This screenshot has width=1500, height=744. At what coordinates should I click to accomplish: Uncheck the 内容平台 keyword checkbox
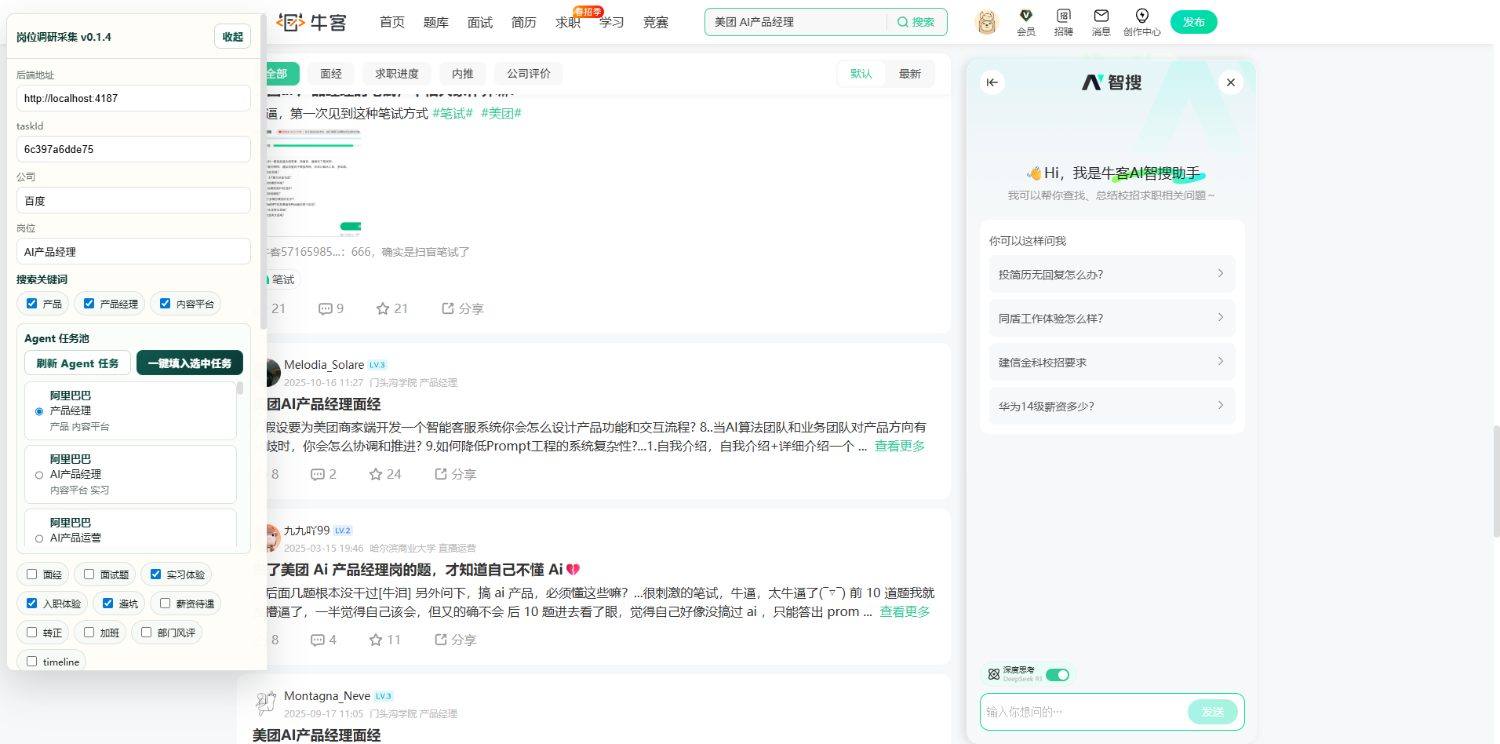[165, 304]
